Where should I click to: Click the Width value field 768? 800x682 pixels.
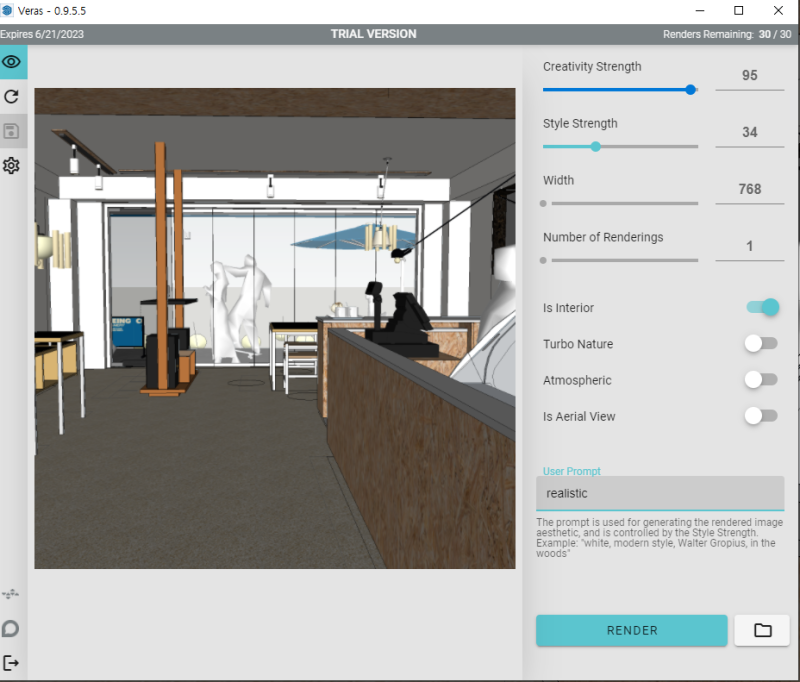749,189
